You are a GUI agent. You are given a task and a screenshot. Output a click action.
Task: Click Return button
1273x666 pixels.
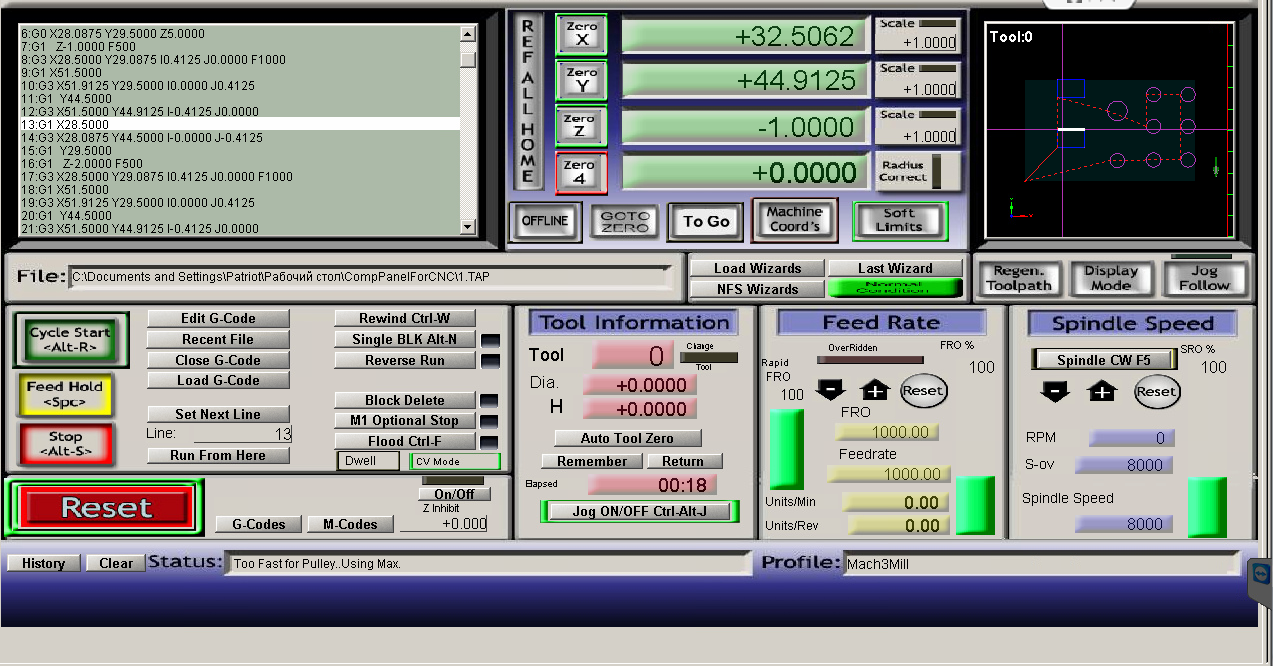click(683, 461)
